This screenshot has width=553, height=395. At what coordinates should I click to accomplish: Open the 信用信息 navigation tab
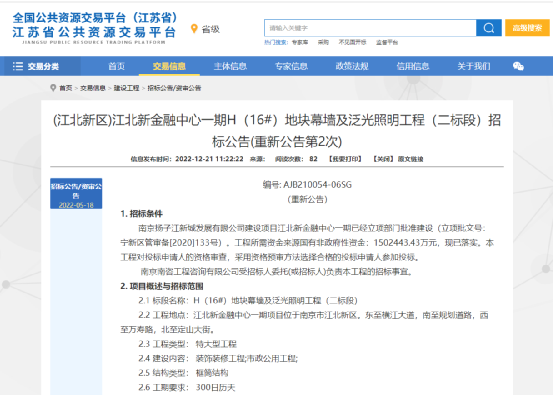coord(413,66)
